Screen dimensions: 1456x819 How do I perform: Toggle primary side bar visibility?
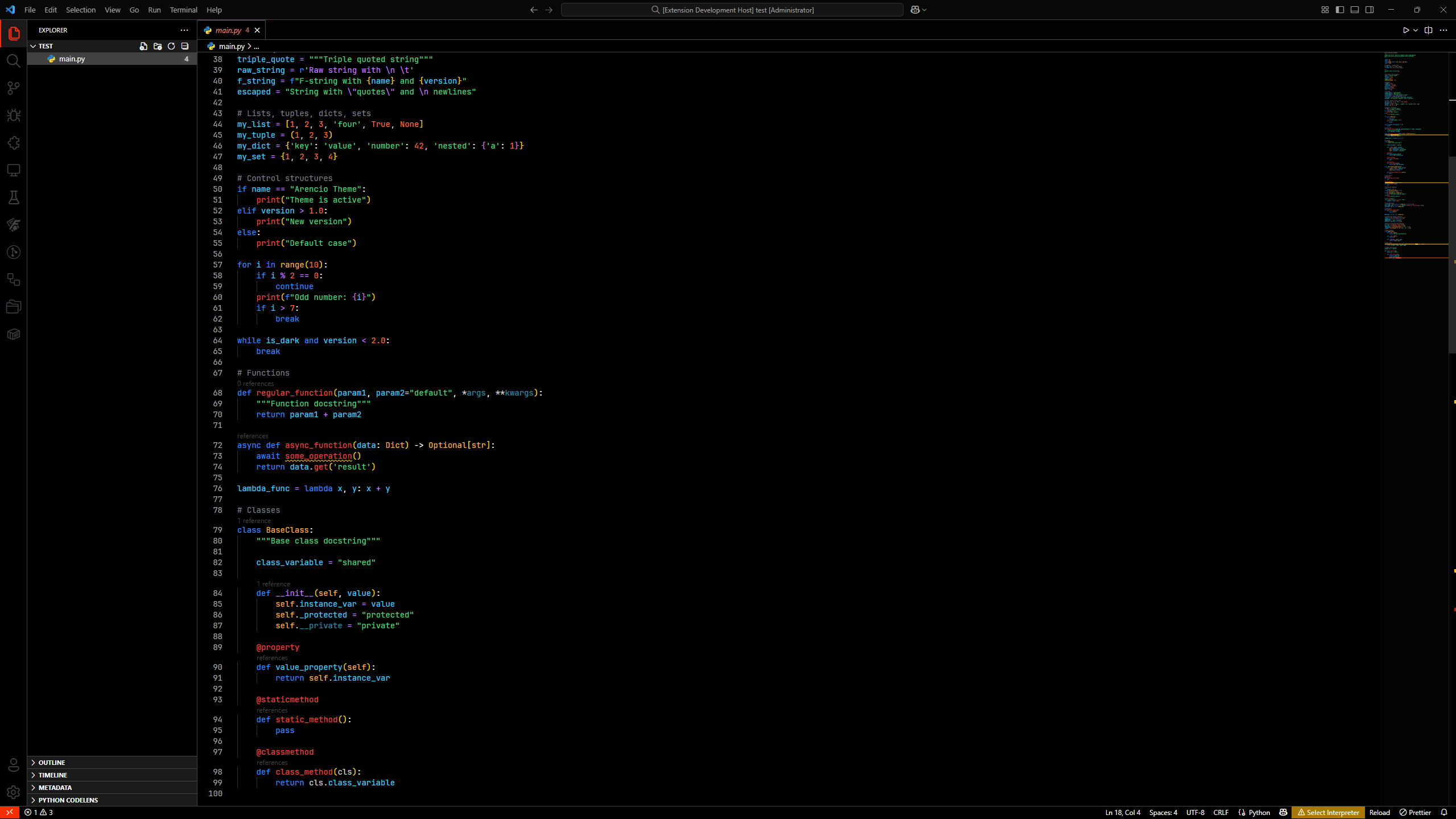coord(1340,10)
